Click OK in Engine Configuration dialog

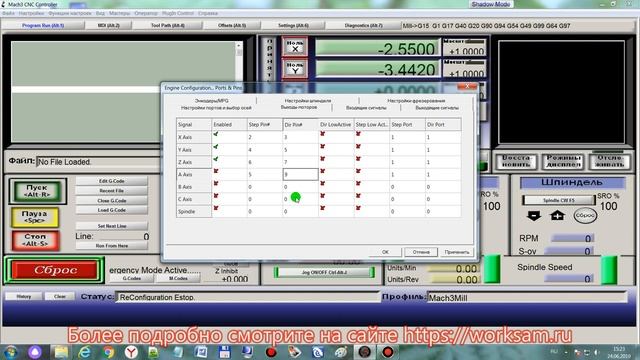click(x=385, y=252)
